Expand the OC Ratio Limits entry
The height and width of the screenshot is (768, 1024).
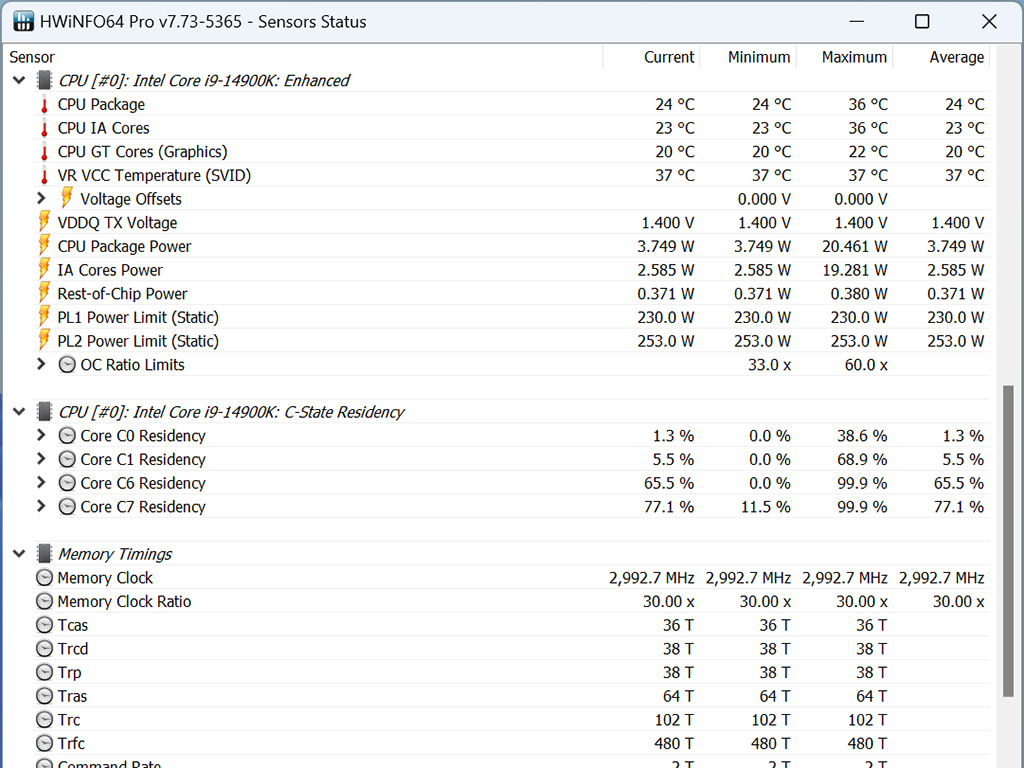pyautogui.click(x=41, y=364)
